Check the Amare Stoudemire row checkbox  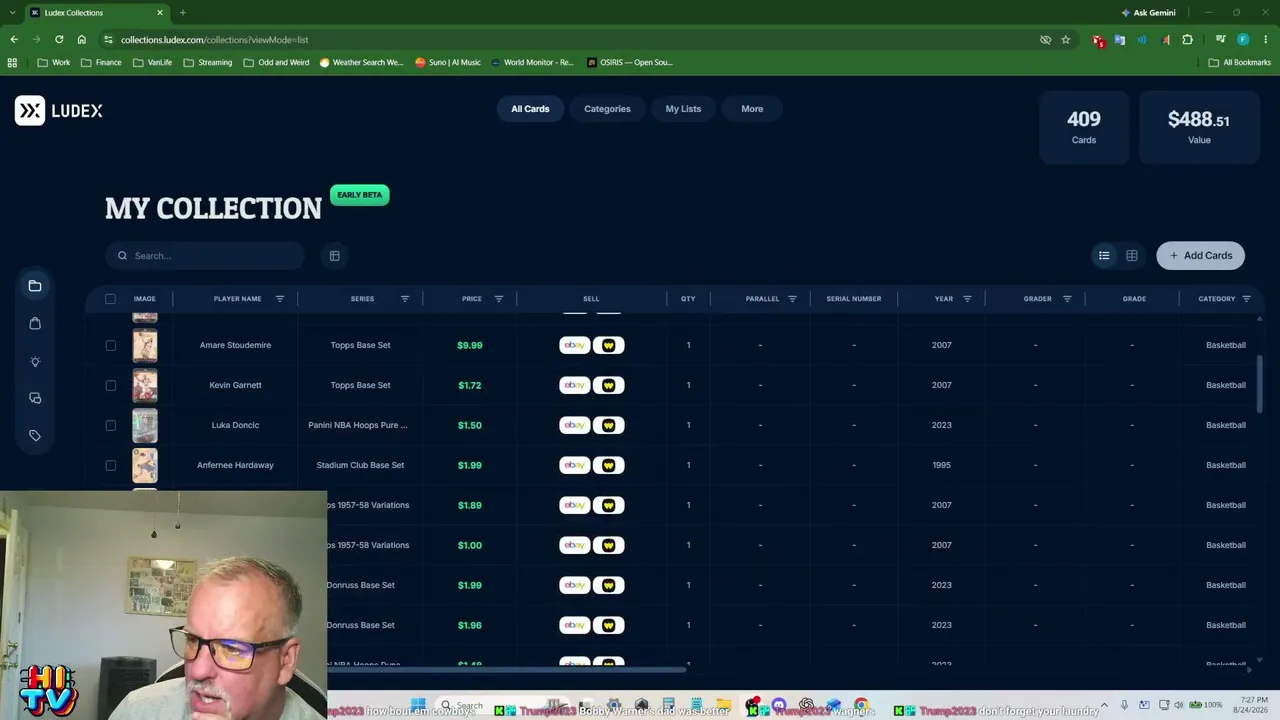click(110, 345)
